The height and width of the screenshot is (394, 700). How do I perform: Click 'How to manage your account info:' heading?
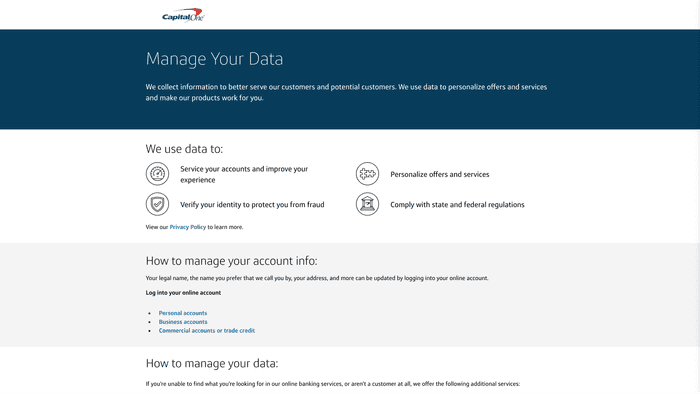(x=231, y=261)
